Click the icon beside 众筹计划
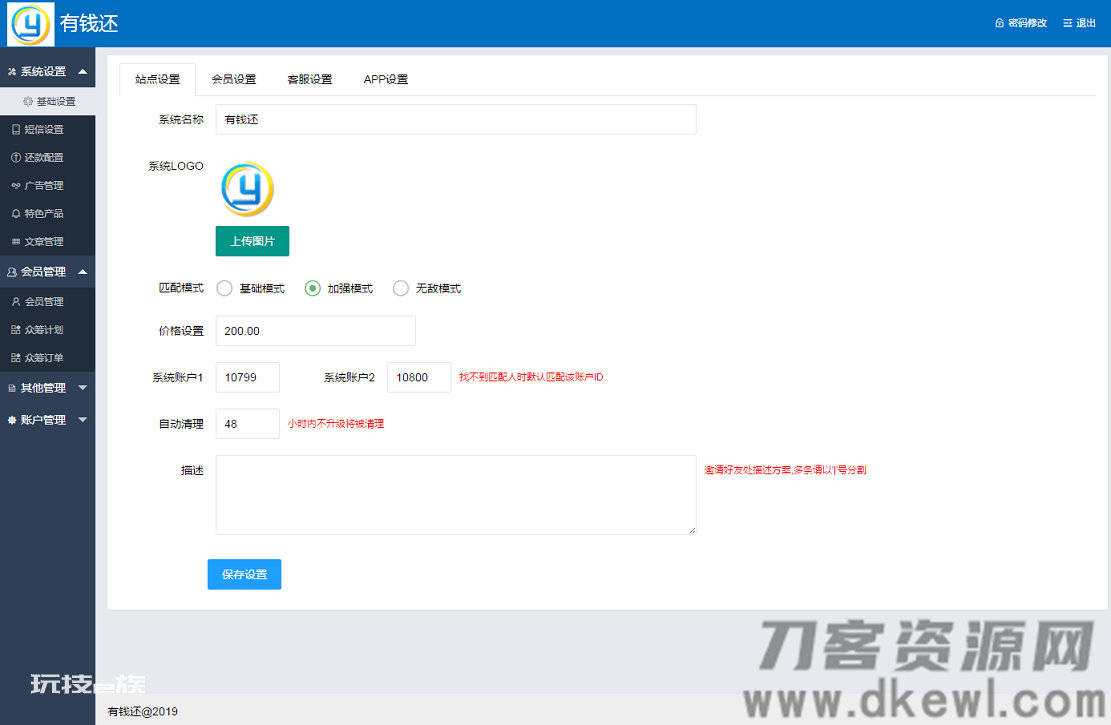This screenshot has width=1111, height=725. coord(16,330)
